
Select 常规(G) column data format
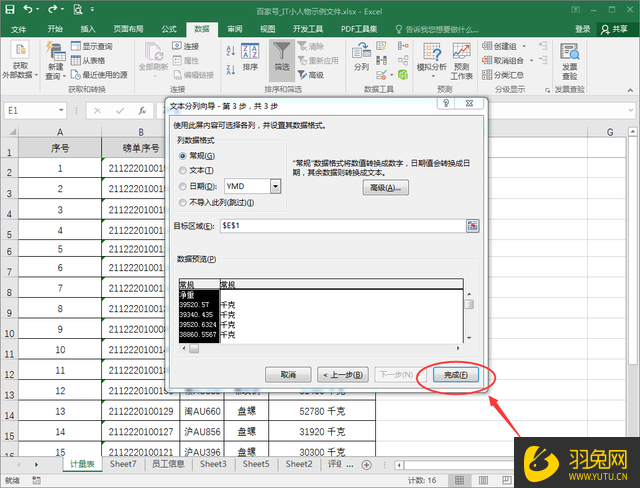point(197,156)
